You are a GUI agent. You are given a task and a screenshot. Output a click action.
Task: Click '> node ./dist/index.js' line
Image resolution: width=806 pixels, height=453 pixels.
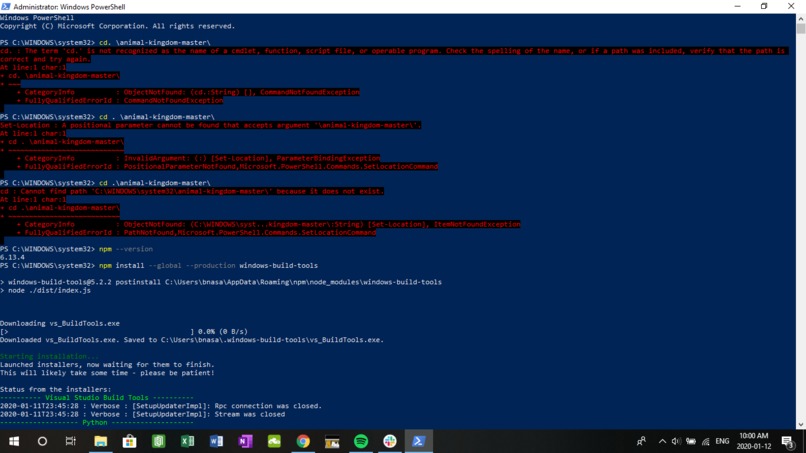[x=45, y=290]
